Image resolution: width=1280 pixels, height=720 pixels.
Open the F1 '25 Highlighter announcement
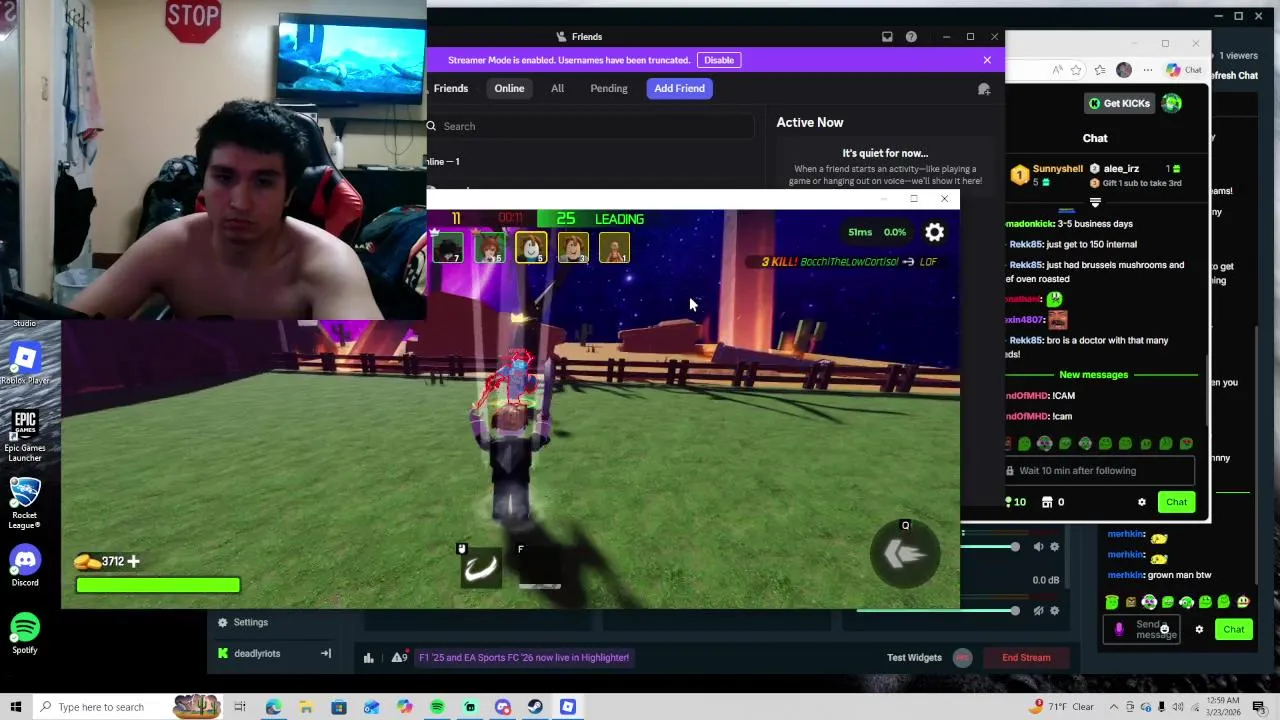point(524,657)
